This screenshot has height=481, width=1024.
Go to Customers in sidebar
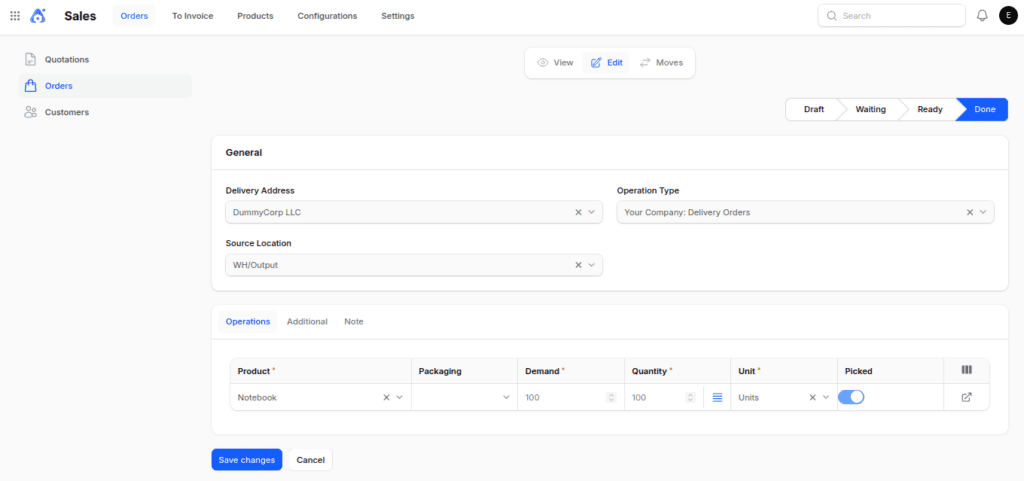tap(105, 112)
